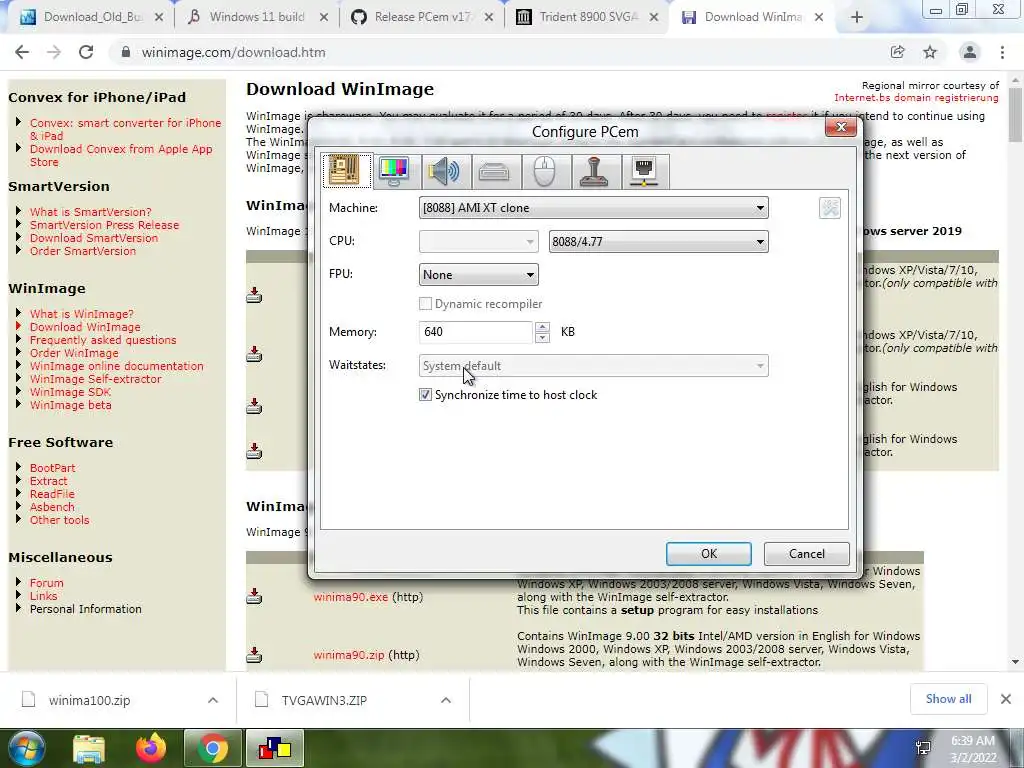Click the Chrome taskbar icon
Viewport: 1024px width, 768px height.
212,748
